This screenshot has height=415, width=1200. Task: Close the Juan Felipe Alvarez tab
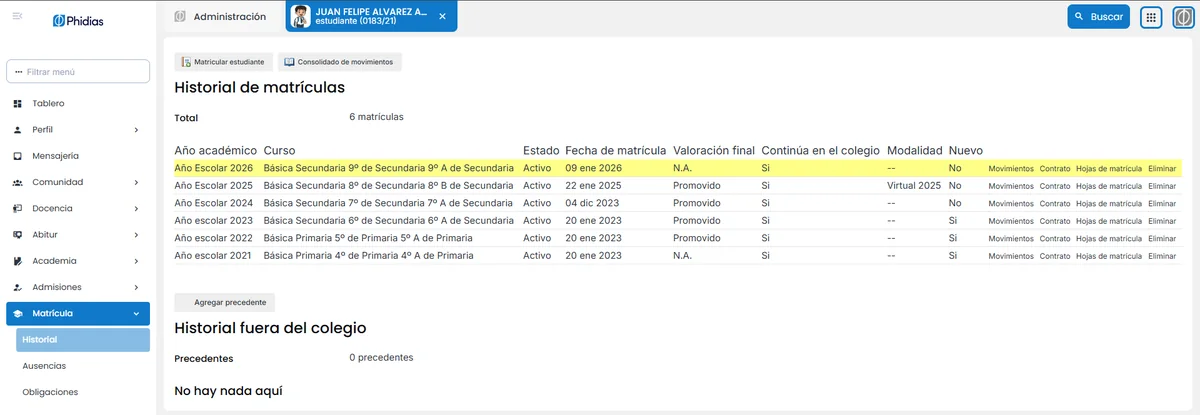tap(443, 17)
